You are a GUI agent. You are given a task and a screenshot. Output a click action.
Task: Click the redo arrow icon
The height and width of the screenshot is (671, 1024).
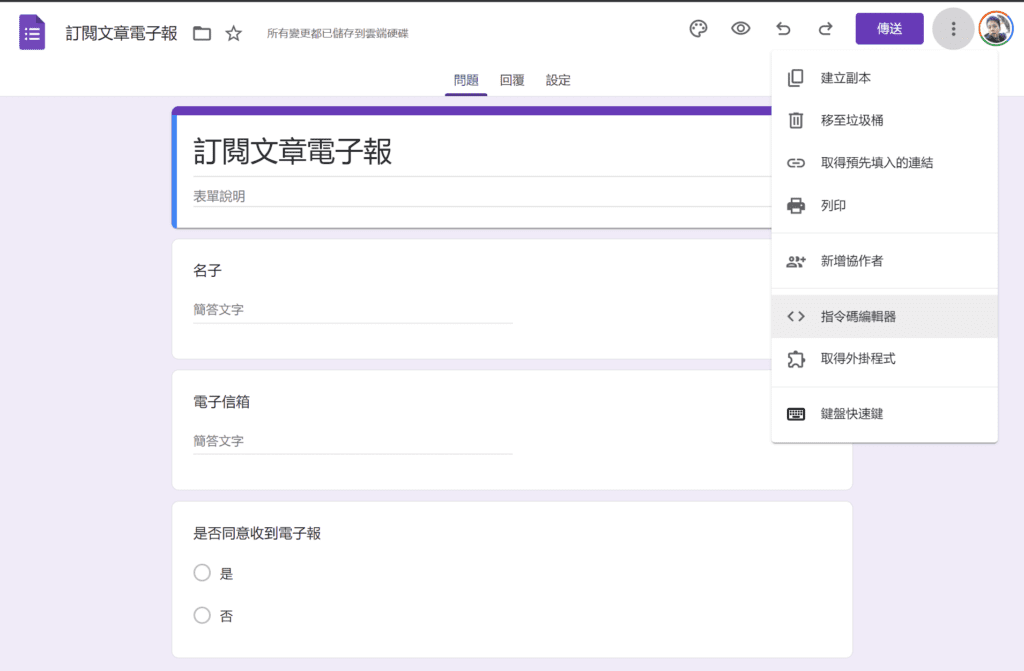pyautogui.click(x=825, y=29)
